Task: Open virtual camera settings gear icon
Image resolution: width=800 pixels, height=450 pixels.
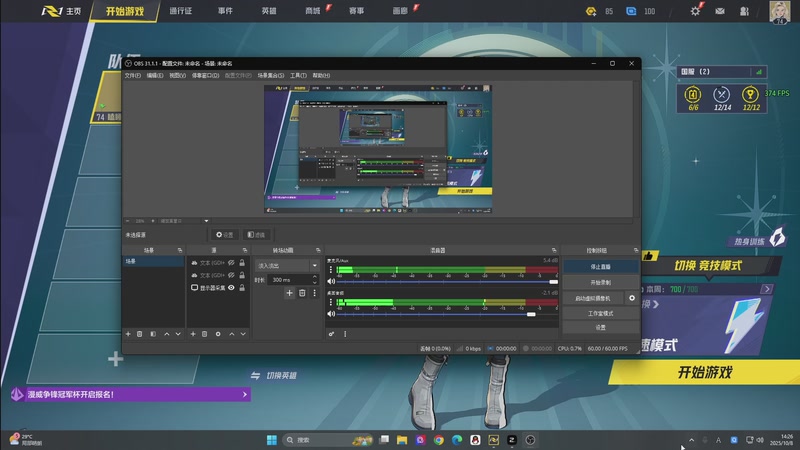Action: (x=632, y=298)
